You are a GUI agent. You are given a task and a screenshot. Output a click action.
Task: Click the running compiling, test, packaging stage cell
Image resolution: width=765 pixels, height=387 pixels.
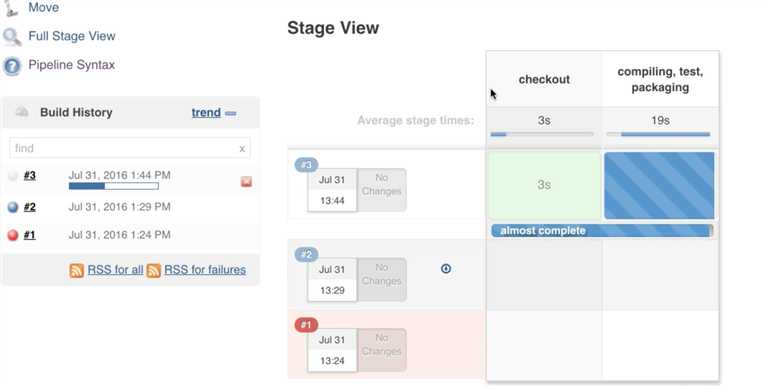click(x=659, y=185)
